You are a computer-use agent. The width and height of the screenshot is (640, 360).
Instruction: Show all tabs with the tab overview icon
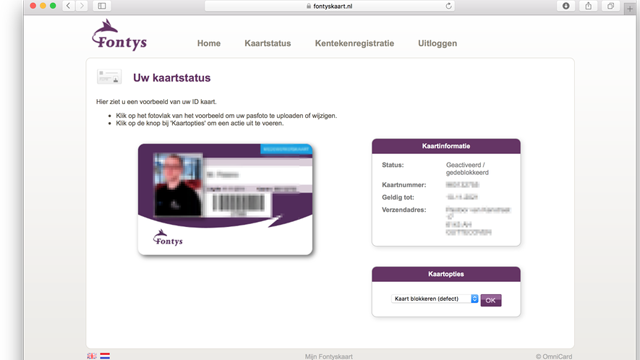point(611,6)
